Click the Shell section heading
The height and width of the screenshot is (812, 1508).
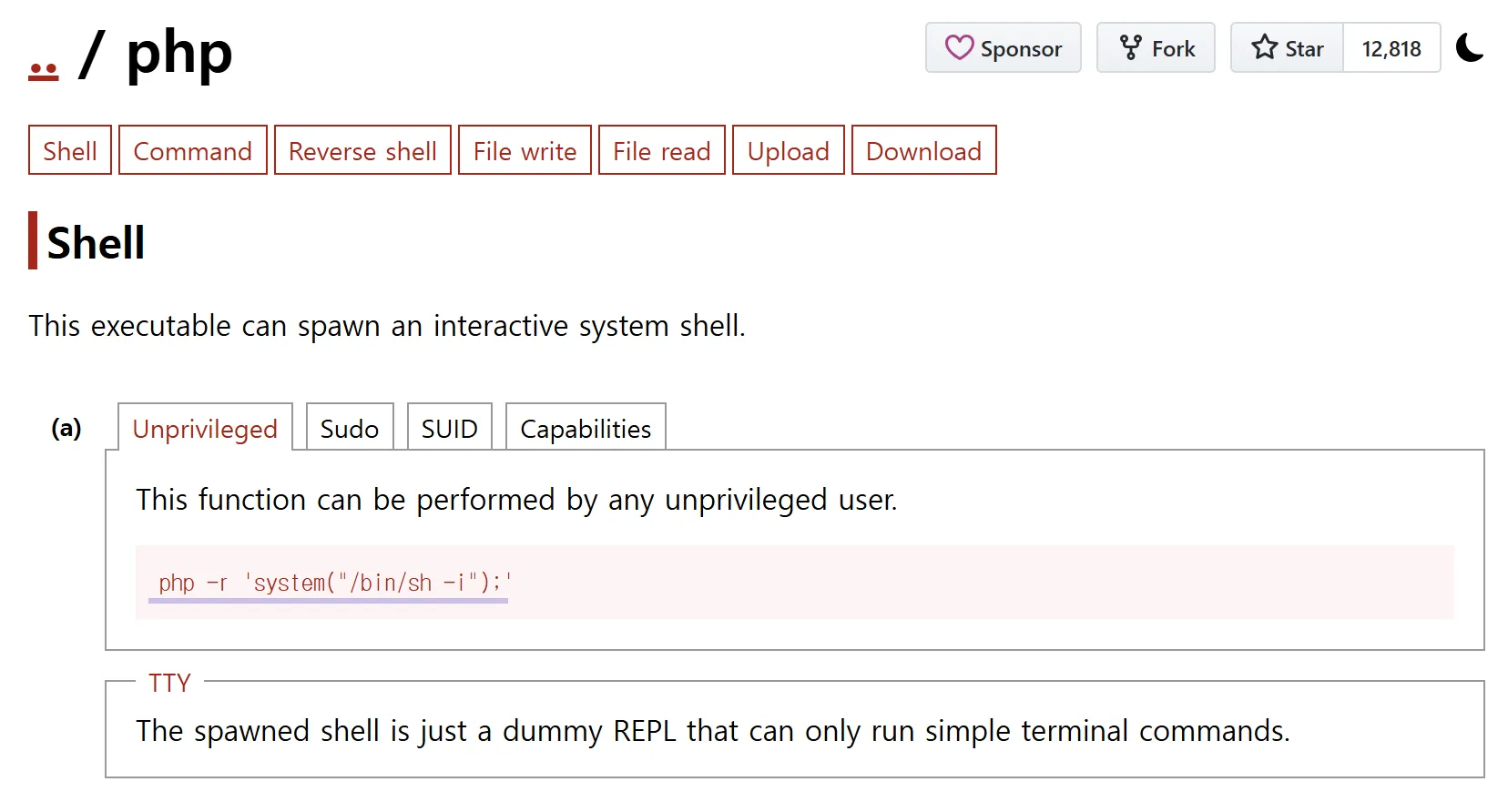pos(96,243)
